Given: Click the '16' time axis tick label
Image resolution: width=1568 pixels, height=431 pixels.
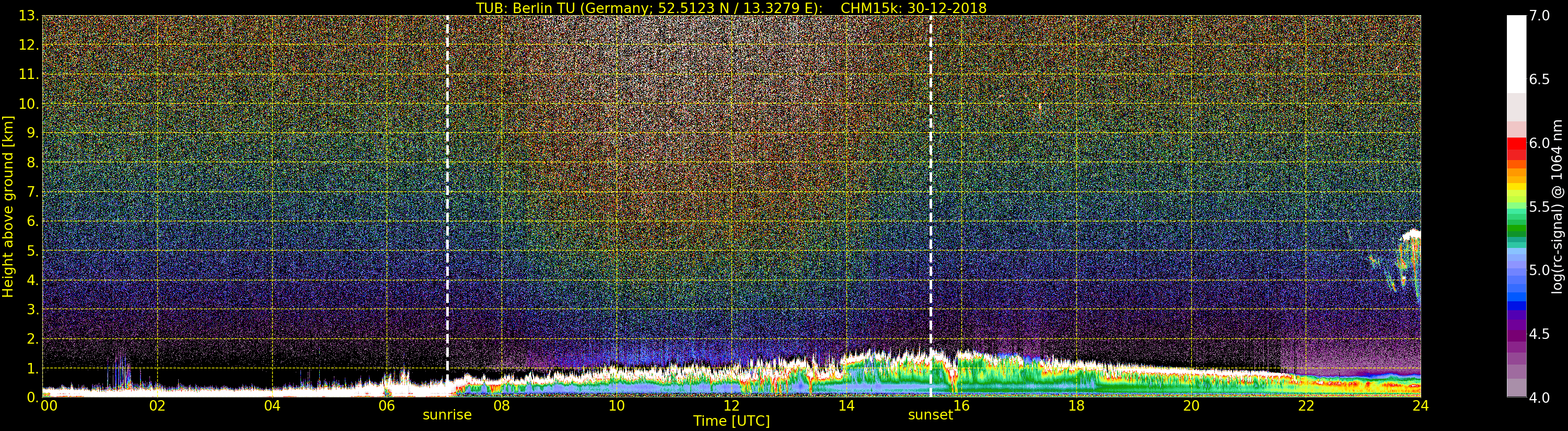Looking at the screenshot, I should pos(961,405).
